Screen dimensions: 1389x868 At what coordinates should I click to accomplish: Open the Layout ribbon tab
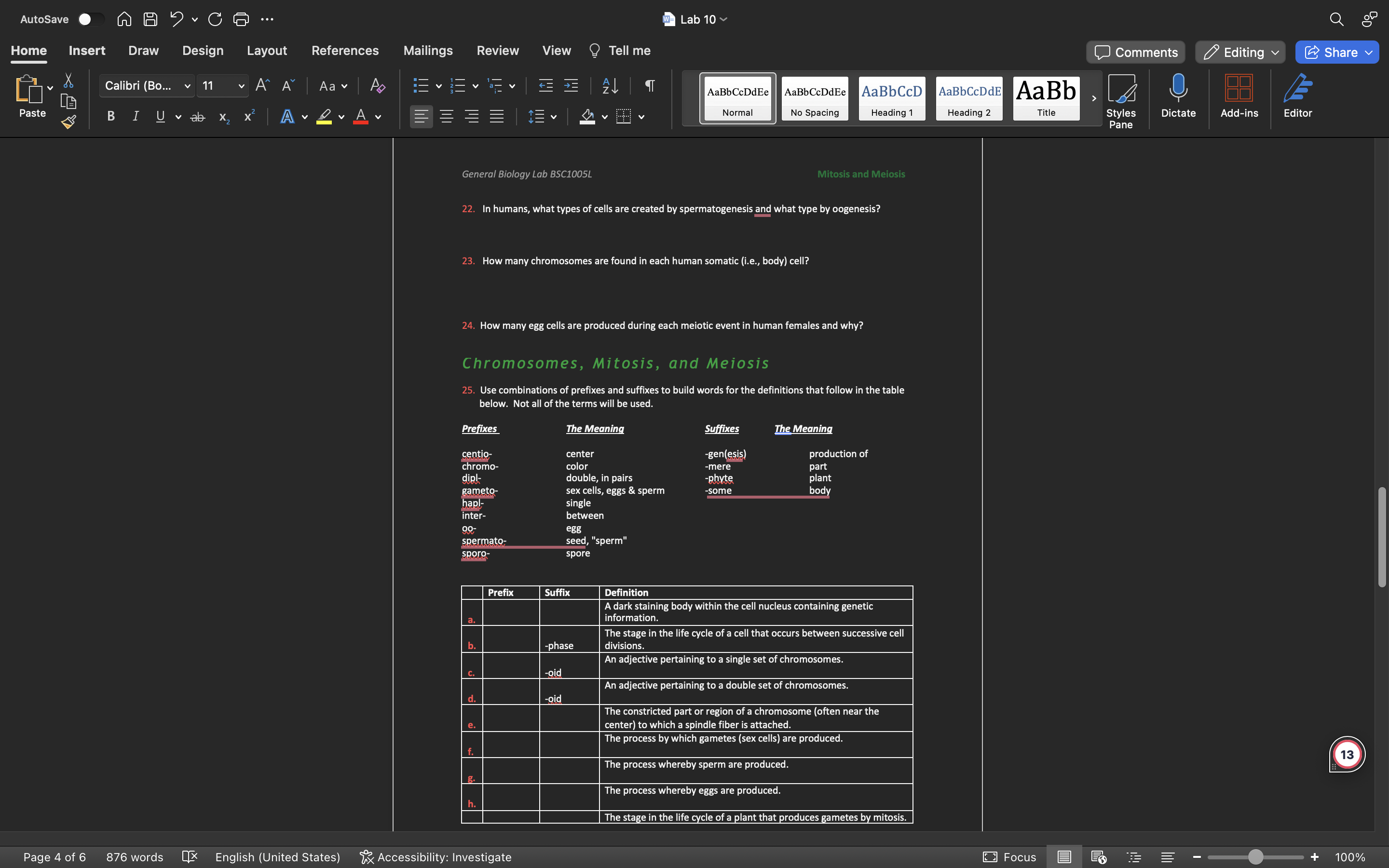[266, 51]
